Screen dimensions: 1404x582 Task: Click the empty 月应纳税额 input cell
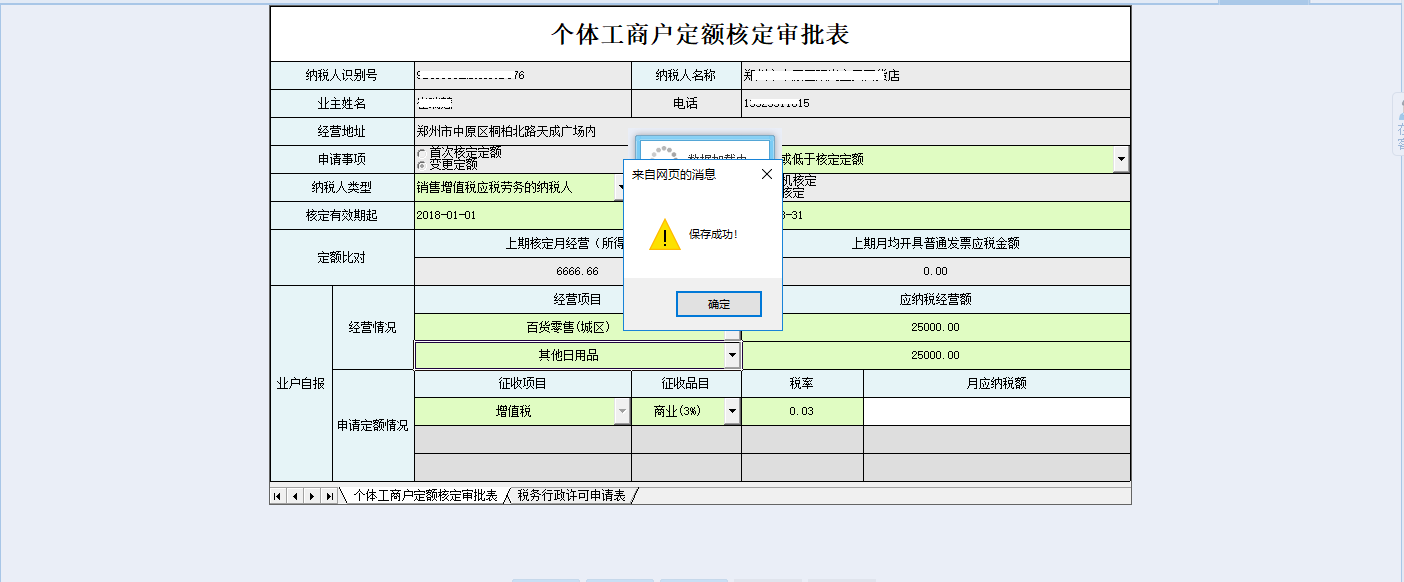pos(995,411)
